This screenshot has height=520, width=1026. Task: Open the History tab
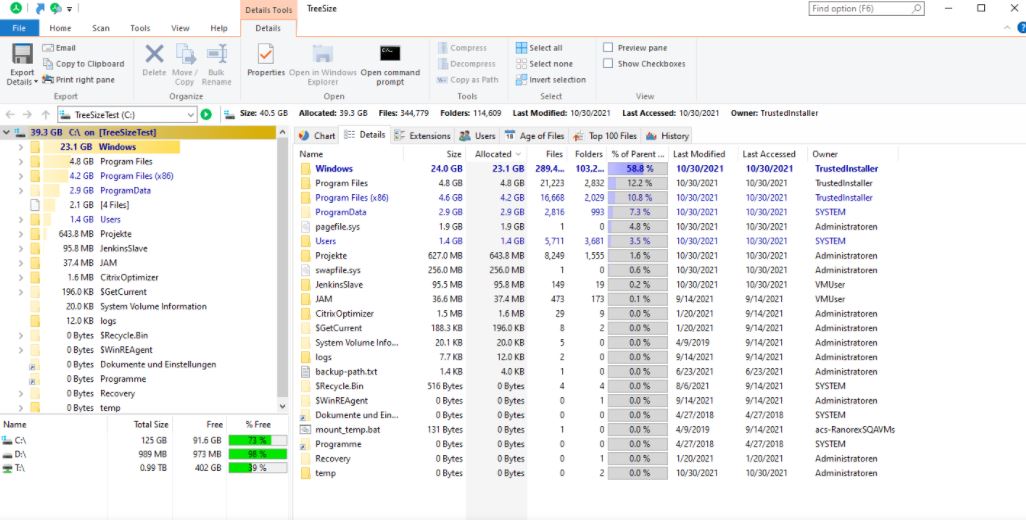tap(667, 135)
